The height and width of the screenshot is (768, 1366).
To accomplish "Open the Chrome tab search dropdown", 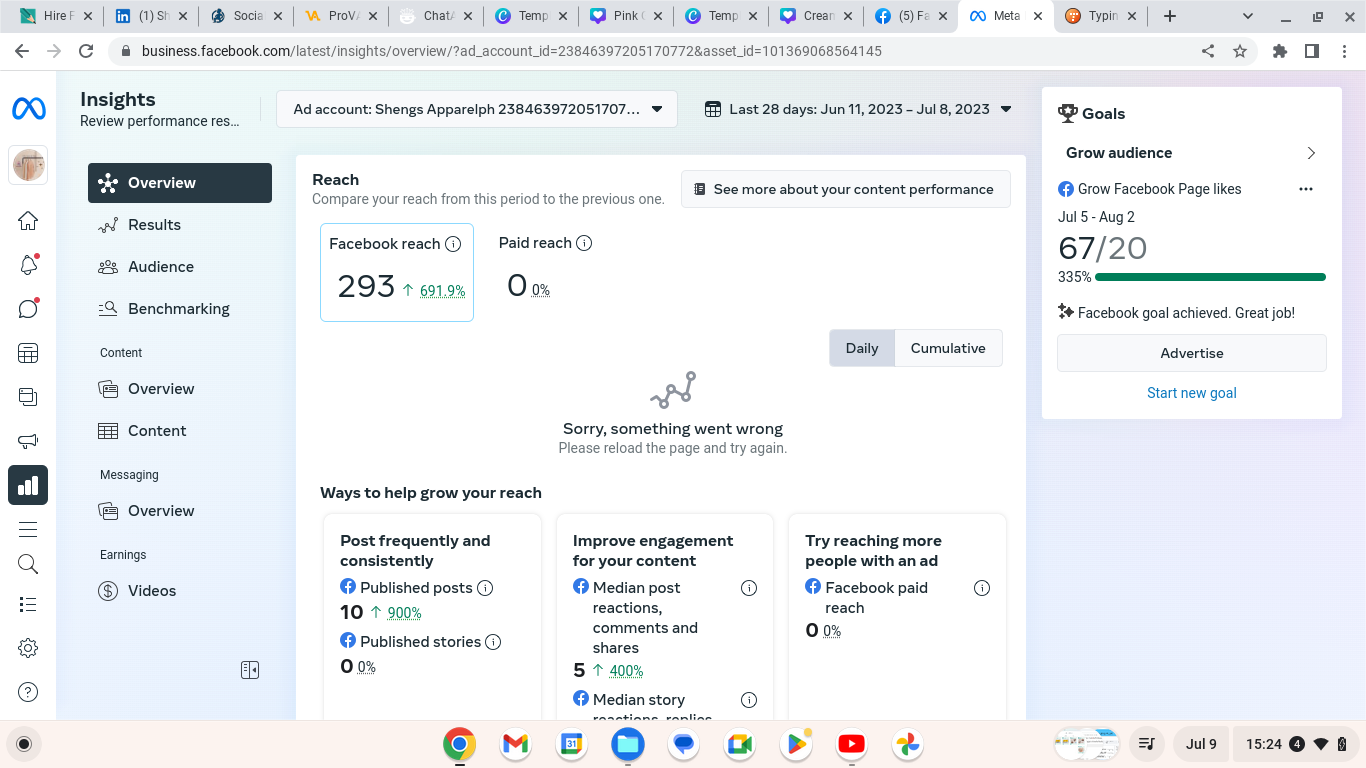I will coord(1248,16).
